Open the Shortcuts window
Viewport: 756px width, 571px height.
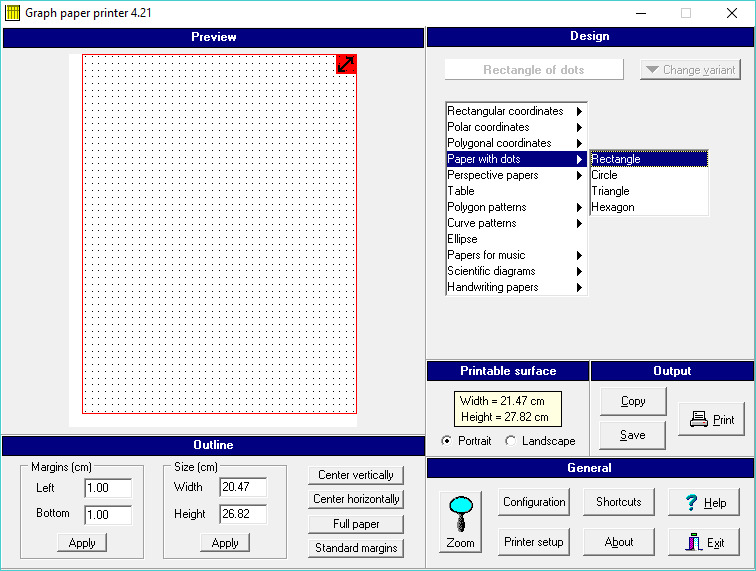pyautogui.click(x=619, y=502)
